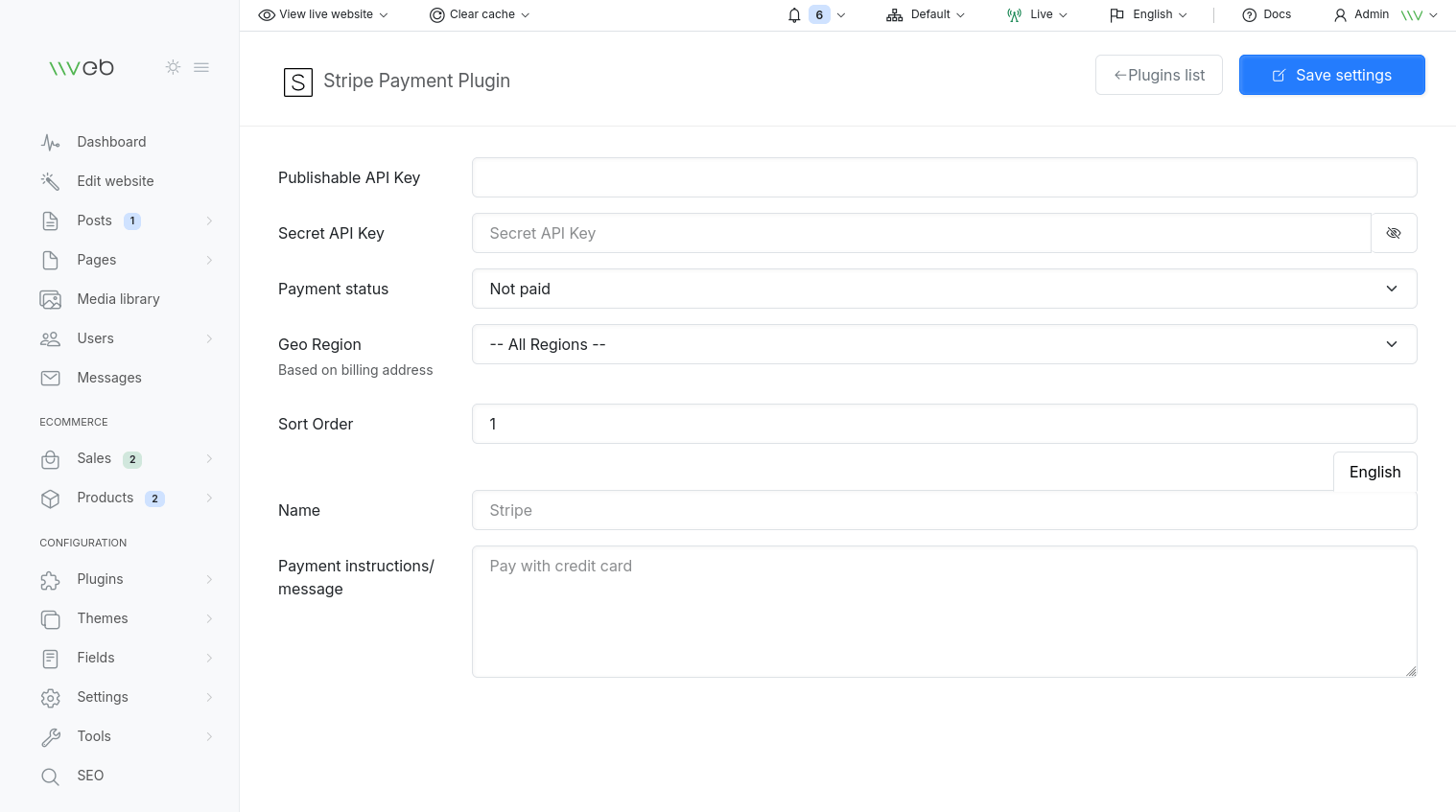Open the Default site selector dropdown

(926, 15)
